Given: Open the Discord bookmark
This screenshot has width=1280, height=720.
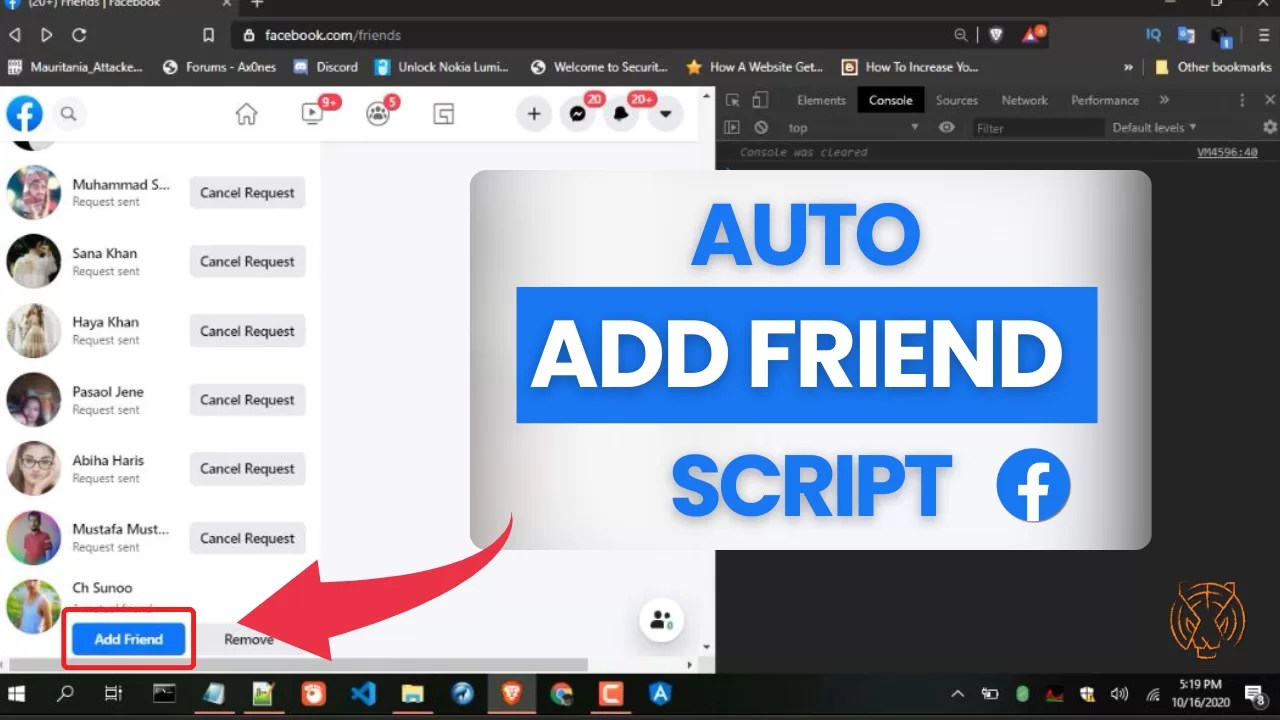Looking at the screenshot, I should click(x=325, y=67).
